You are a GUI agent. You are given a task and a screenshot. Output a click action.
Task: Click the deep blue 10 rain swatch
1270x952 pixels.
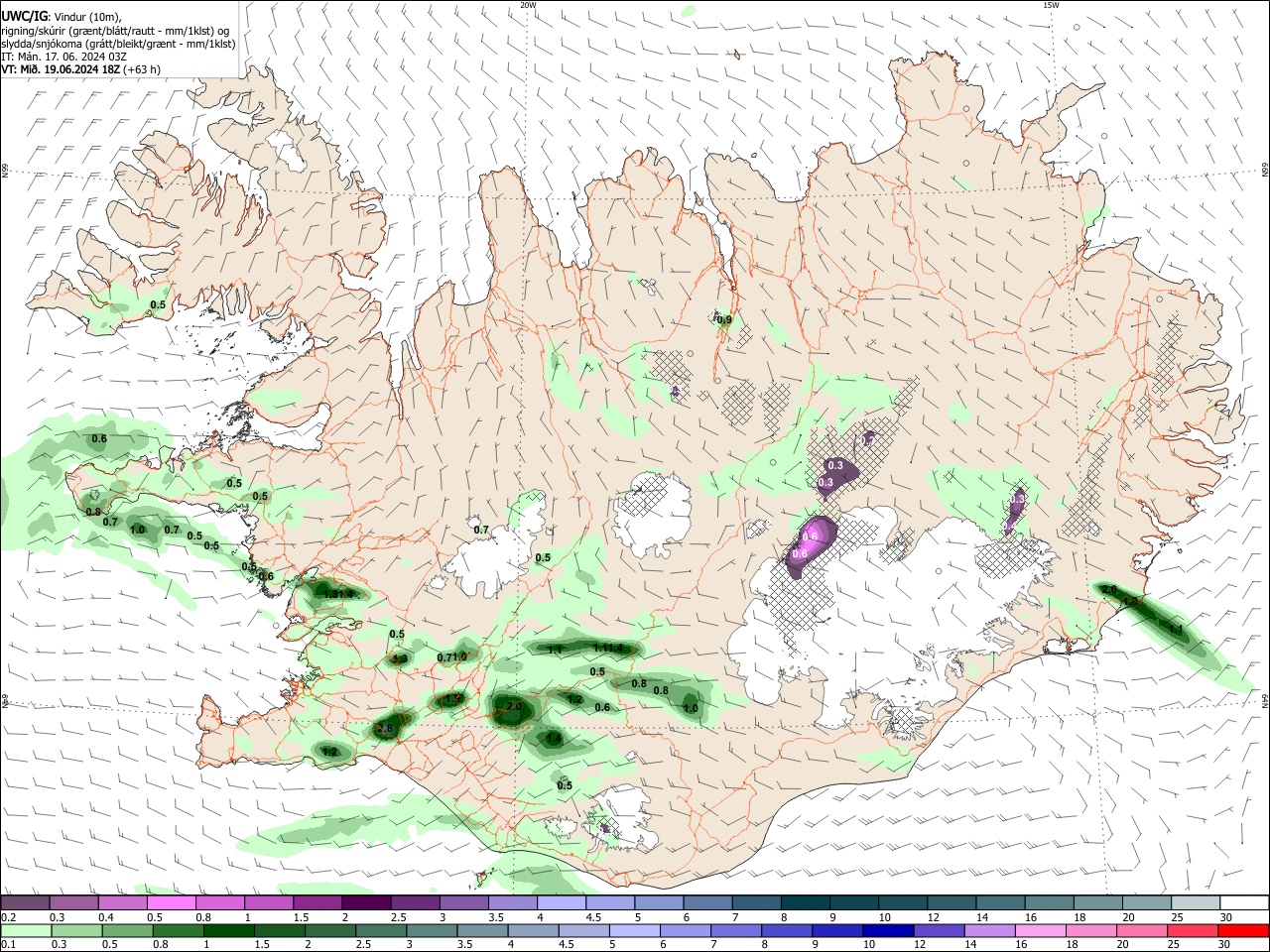pyautogui.click(x=888, y=930)
